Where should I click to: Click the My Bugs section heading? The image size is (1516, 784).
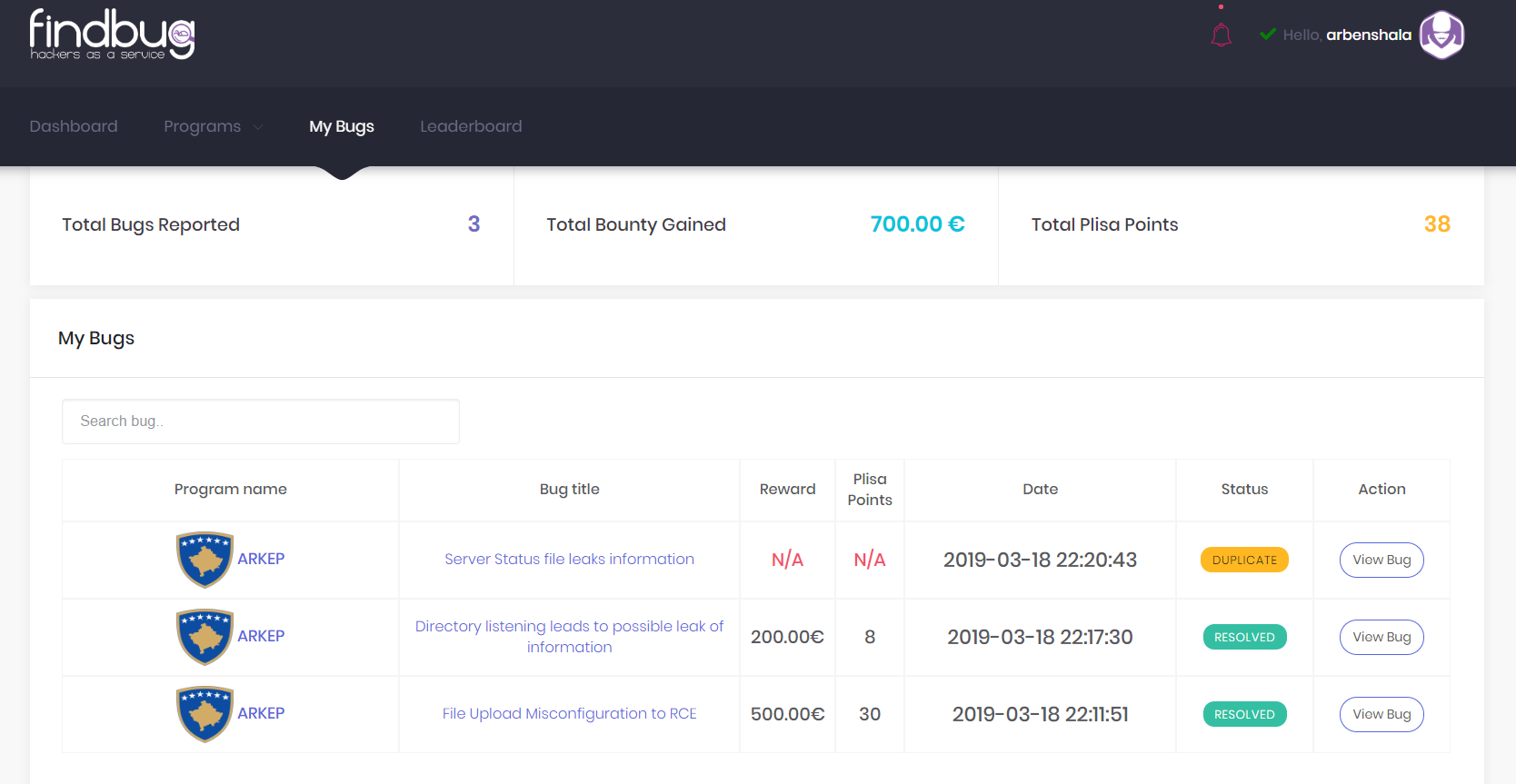click(x=96, y=338)
